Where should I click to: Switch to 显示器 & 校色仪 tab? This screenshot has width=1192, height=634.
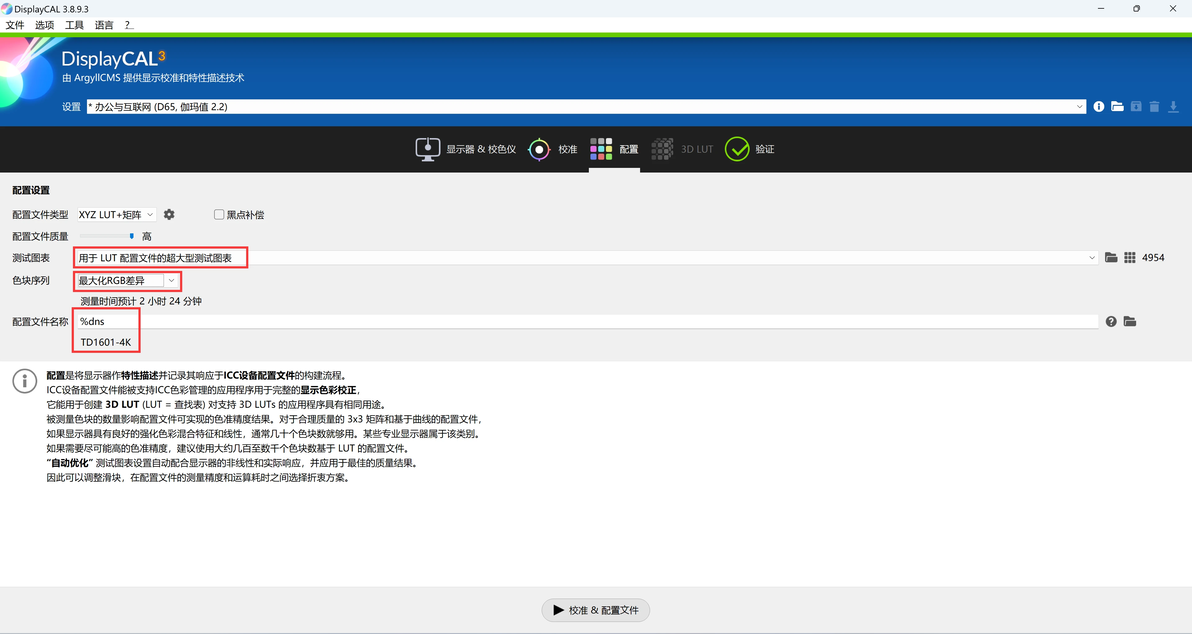click(465, 149)
